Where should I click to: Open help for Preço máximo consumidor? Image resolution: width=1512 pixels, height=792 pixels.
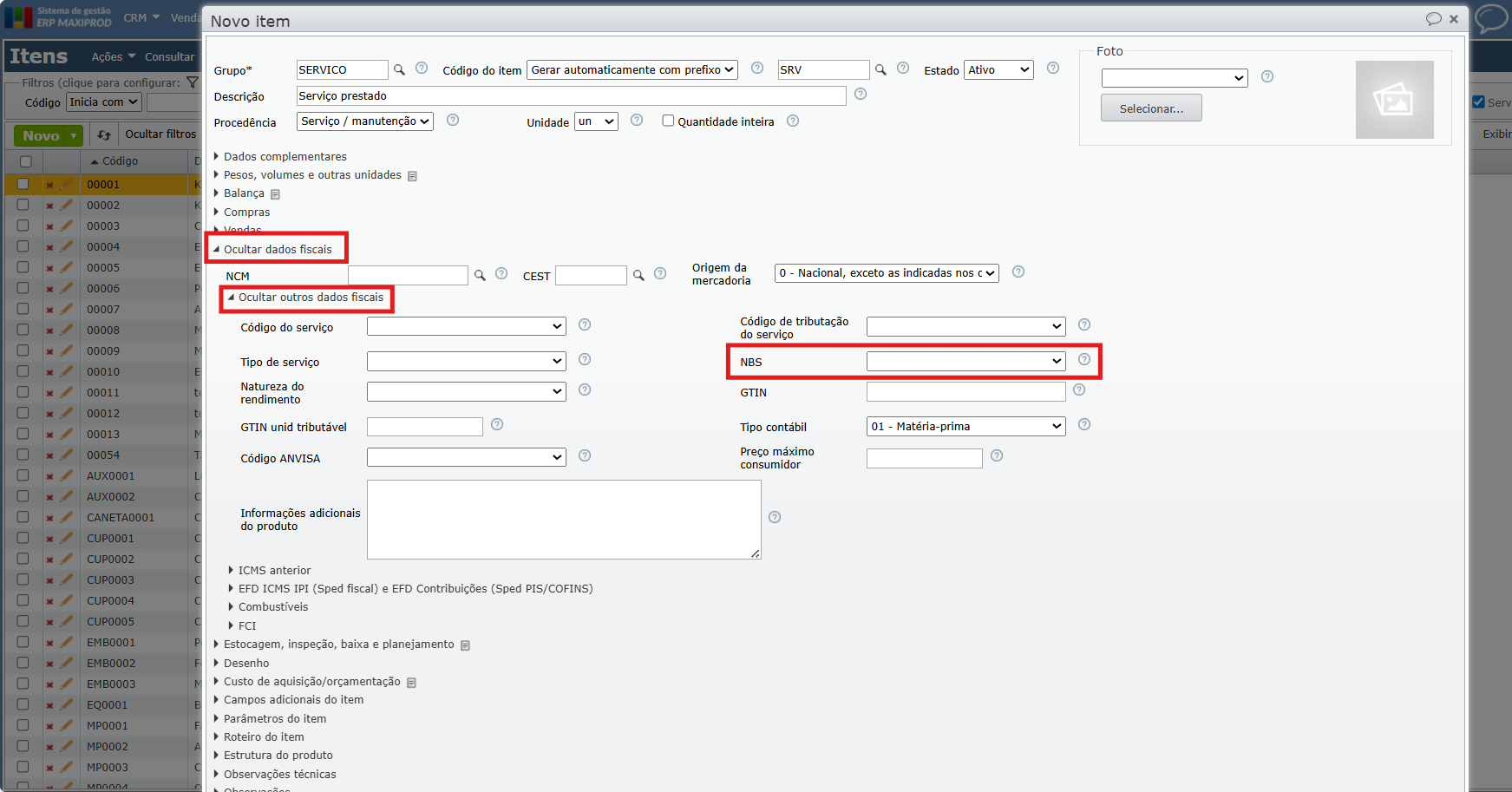click(x=997, y=455)
